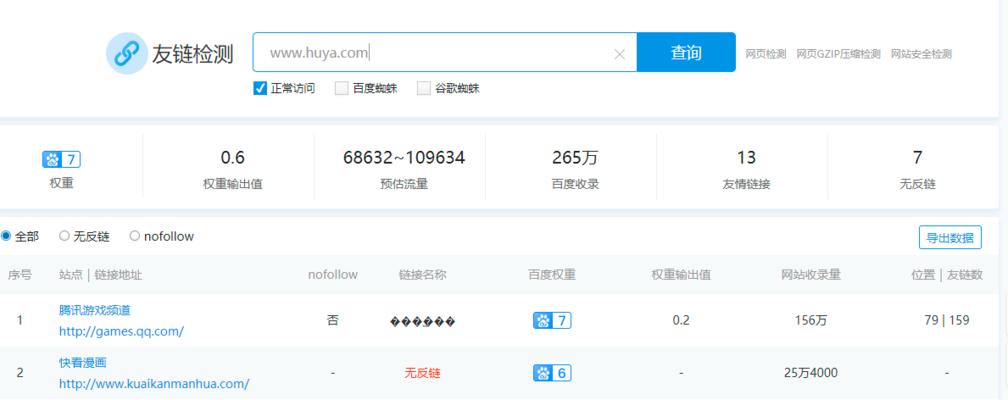Click the 68632~109634 estimated traffic value
Screen dimensions: 1008x400
[404, 158]
